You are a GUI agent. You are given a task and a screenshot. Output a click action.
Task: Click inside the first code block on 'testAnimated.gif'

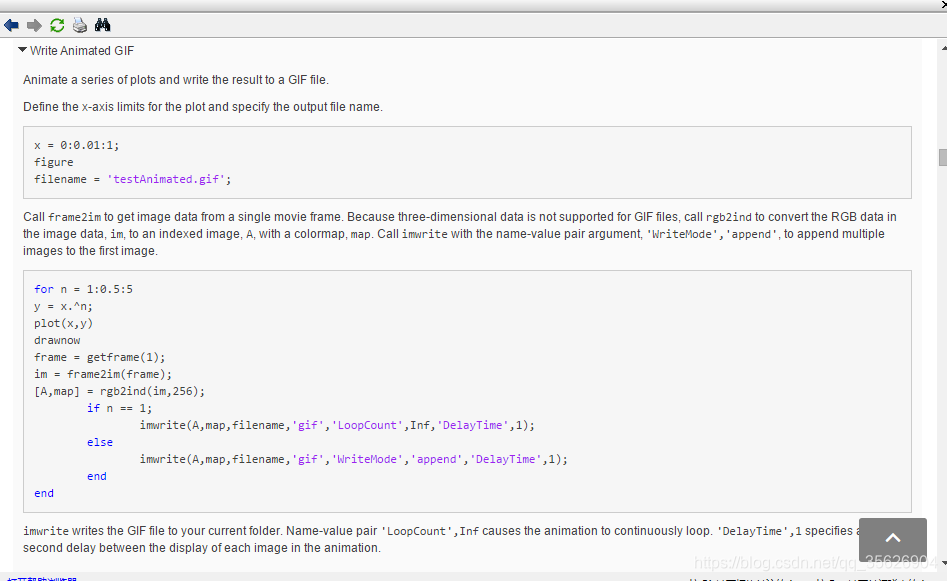pyautogui.click(x=166, y=179)
